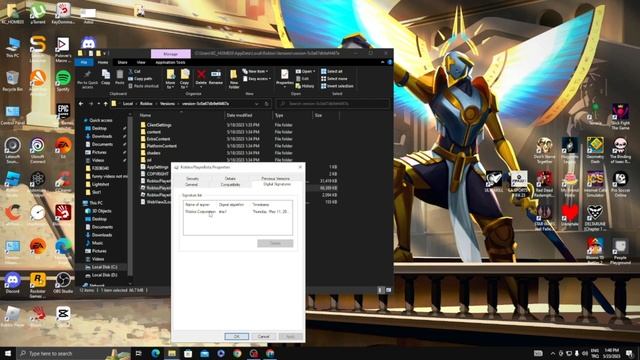Screen dimensions: 640x360
Task: Open Explorer help icon
Action: (x=389, y=62)
